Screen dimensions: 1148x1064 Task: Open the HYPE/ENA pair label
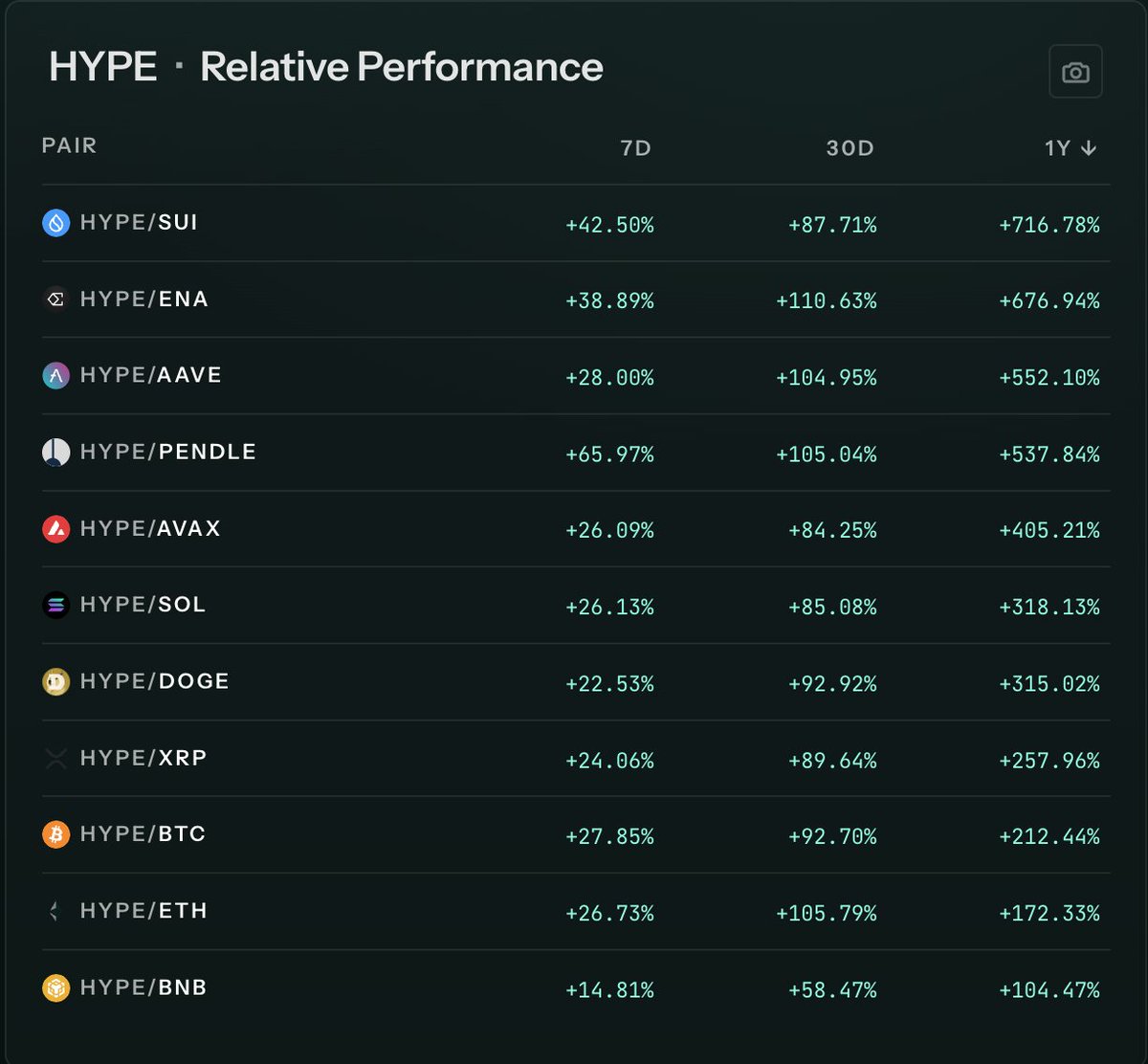(144, 299)
